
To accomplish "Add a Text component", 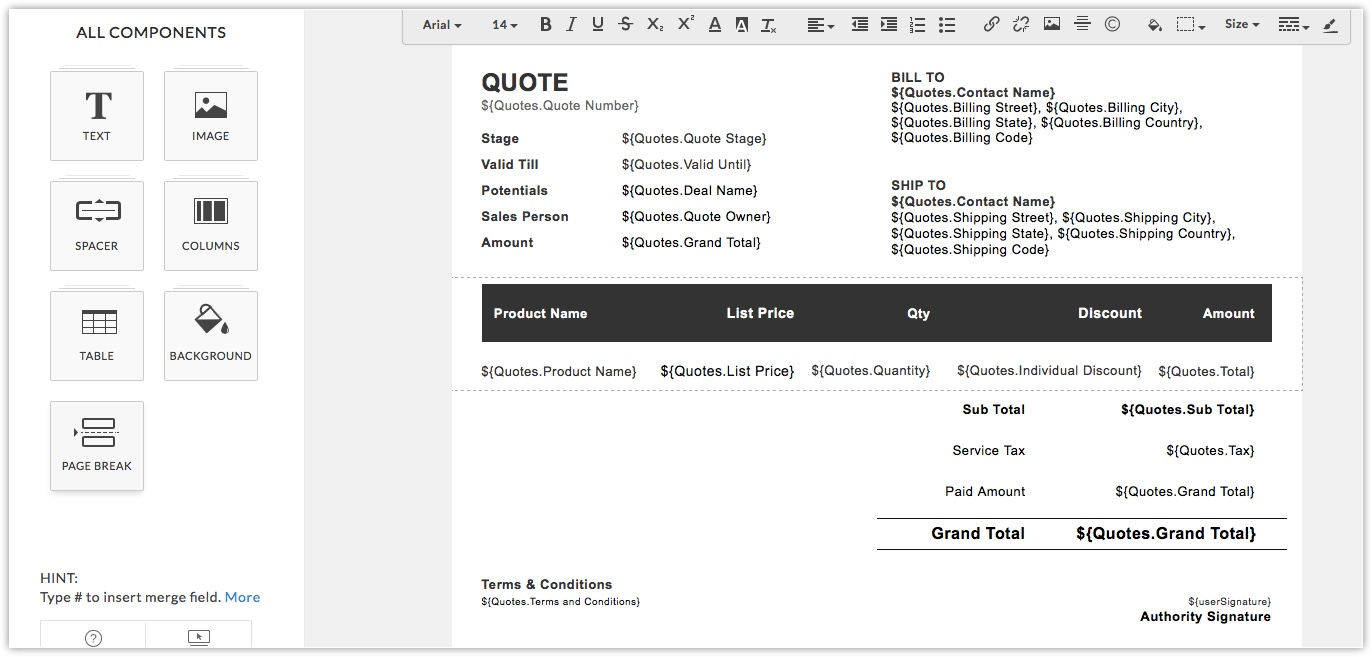I will tap(97, 116).
